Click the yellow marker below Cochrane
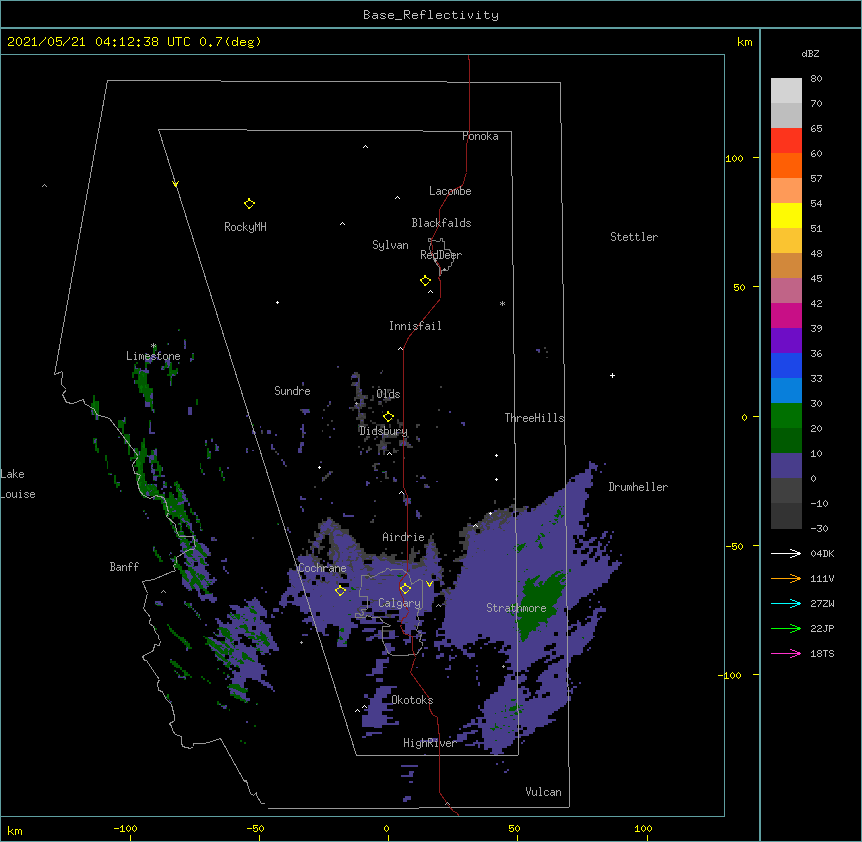The width and height of the screenshot is (862, 842). pos(340,591)
